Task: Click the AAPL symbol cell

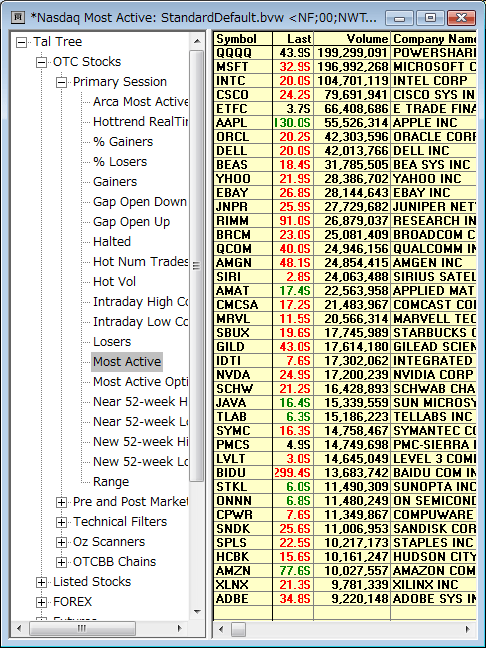Action: 243,123
